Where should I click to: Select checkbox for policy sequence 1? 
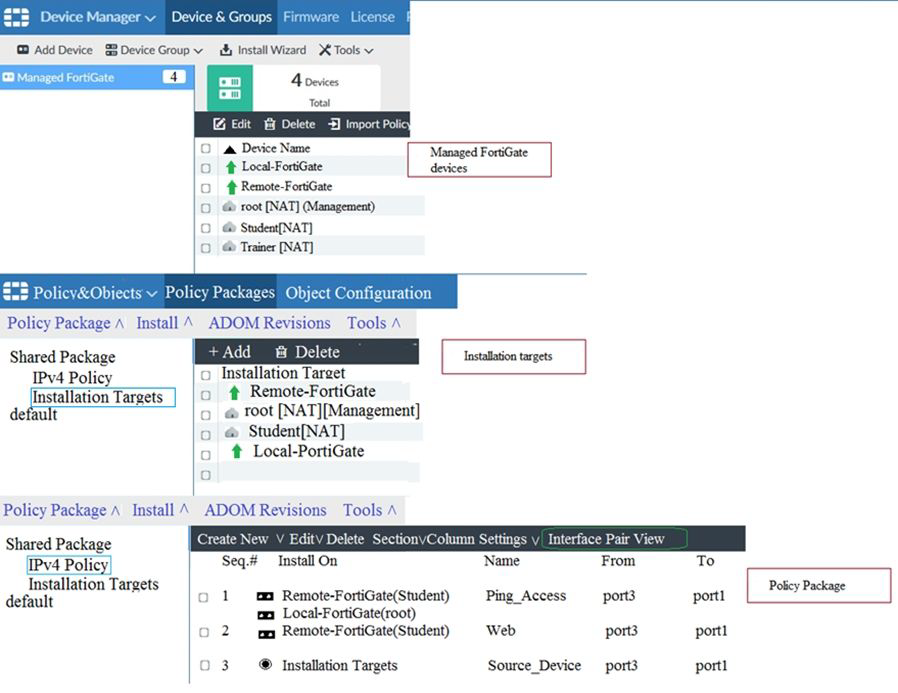click(x=204, y=597)
